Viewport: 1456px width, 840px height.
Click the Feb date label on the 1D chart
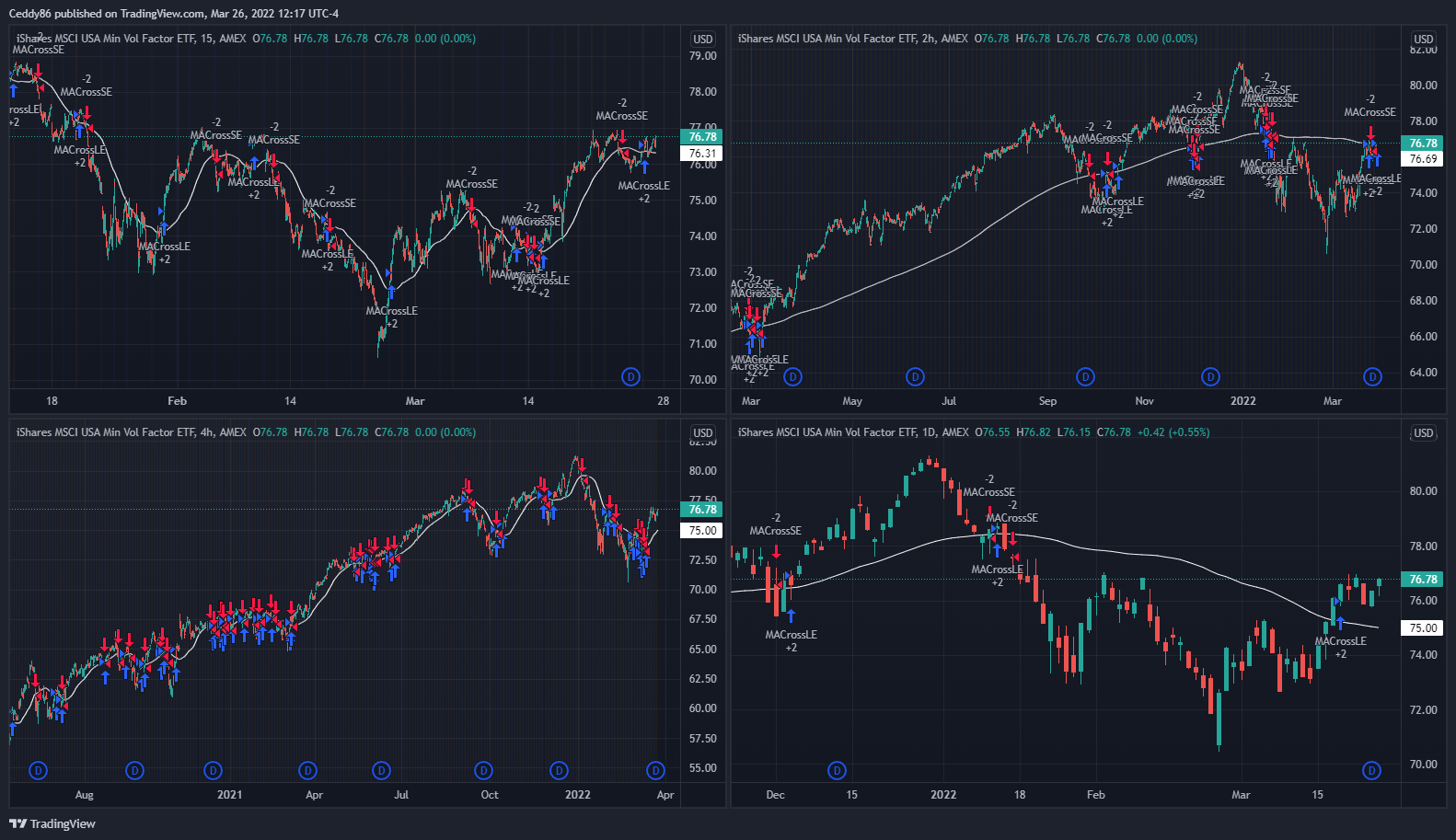click(x=1095, y=794)
